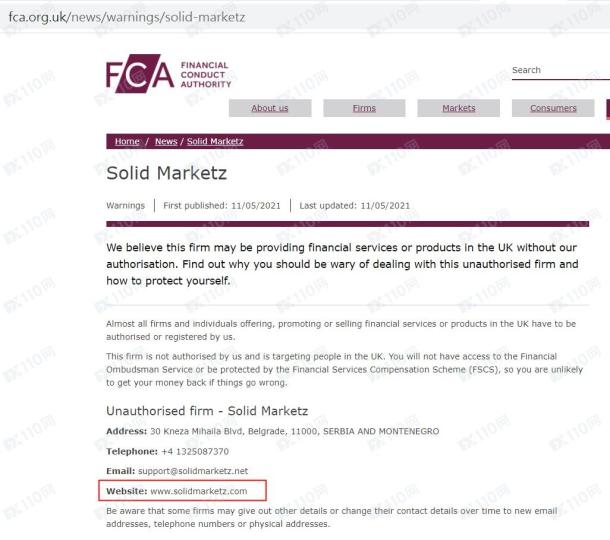The height and width of the screenshot is (540, 610).
Task: Click the Search input field
Action: 561,70
